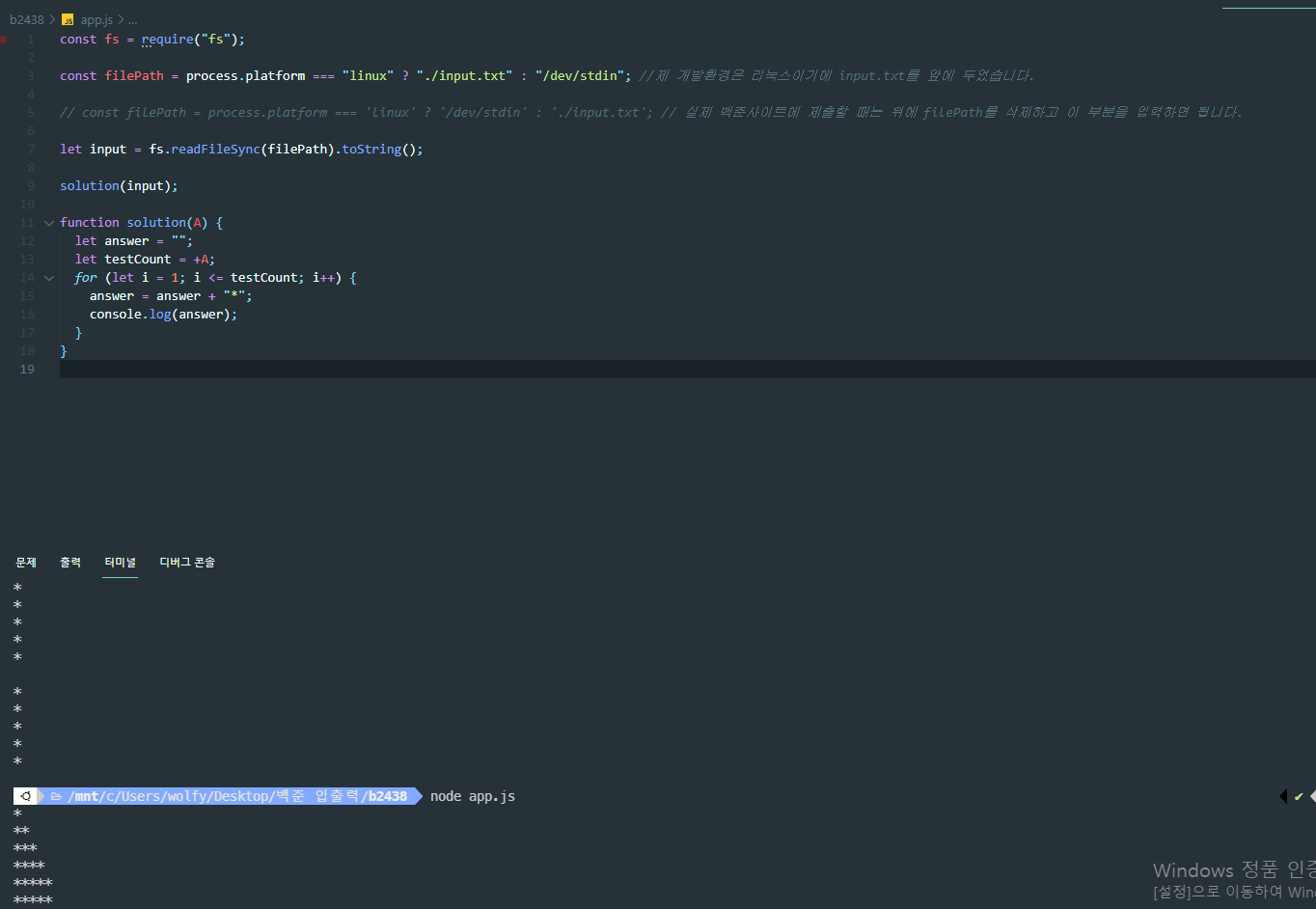Click line number 7 in the gutter
1316x909 pixels.
point(31,150)
